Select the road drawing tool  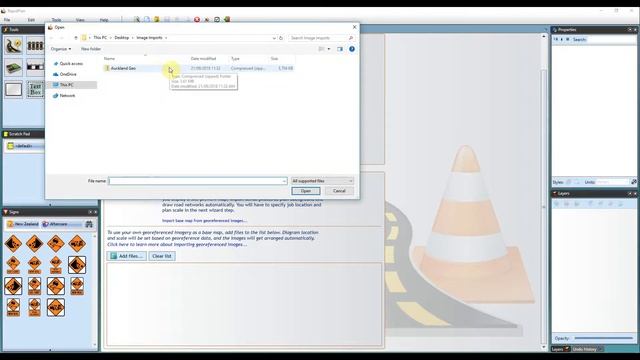pos(13,45)
